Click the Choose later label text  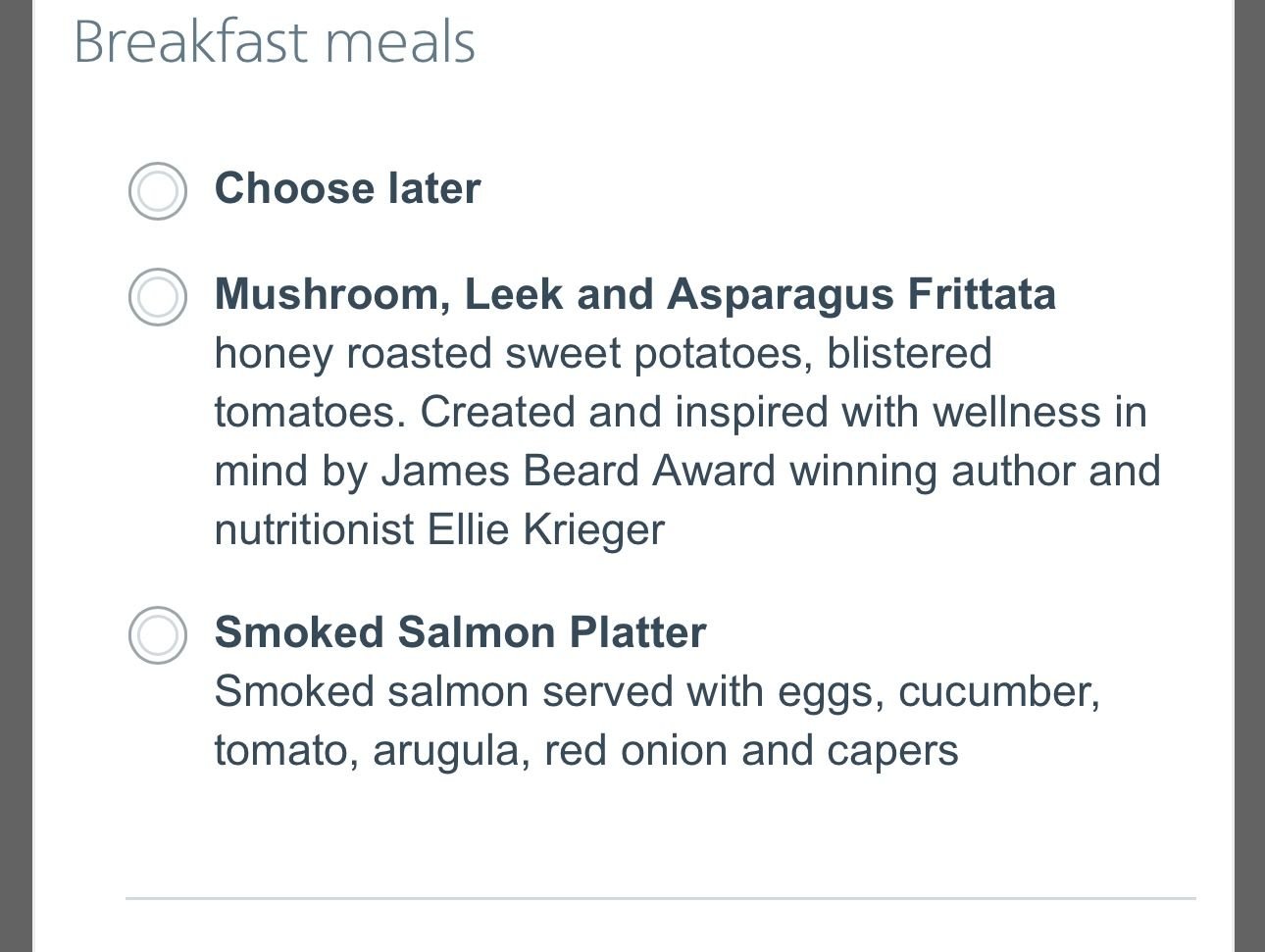point(348,188)
